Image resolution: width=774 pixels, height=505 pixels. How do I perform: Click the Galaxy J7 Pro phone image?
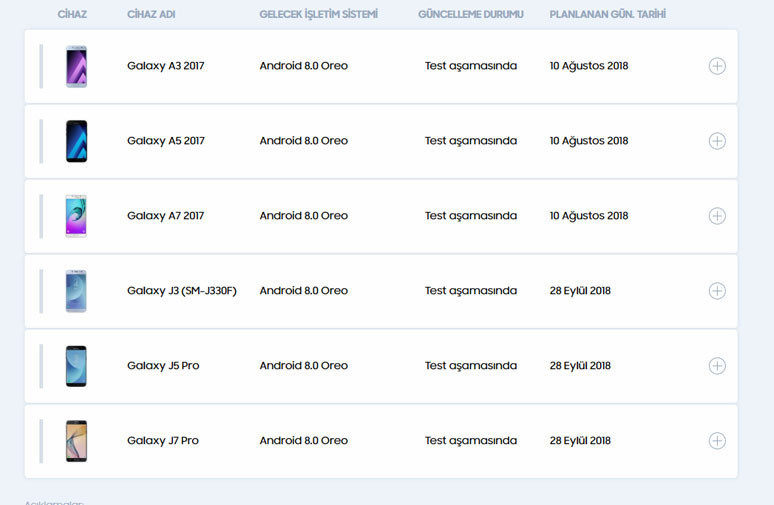tap(76, 441)
